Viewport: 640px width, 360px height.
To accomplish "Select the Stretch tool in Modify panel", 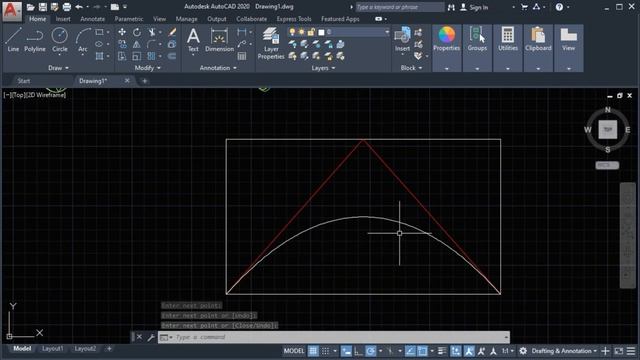I will pos(122,56).
